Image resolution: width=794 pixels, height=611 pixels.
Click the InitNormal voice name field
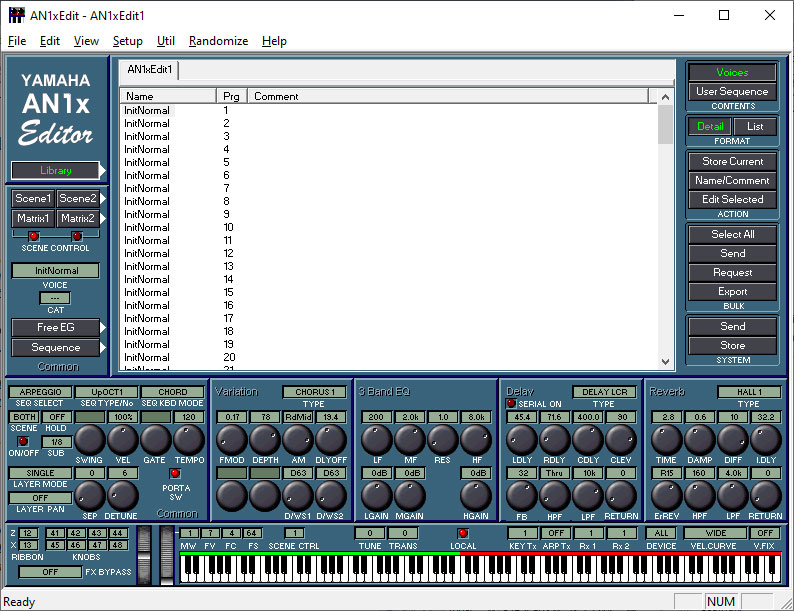[x=56, y=270]
